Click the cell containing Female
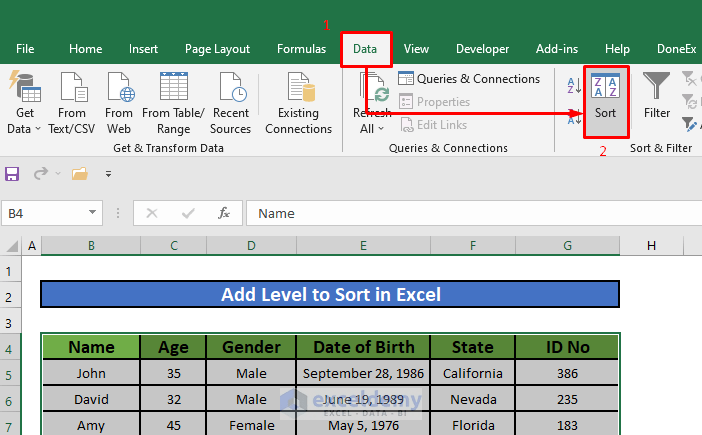Image resolution: width=702 pixels, height=435 pixels. point(251,425)
